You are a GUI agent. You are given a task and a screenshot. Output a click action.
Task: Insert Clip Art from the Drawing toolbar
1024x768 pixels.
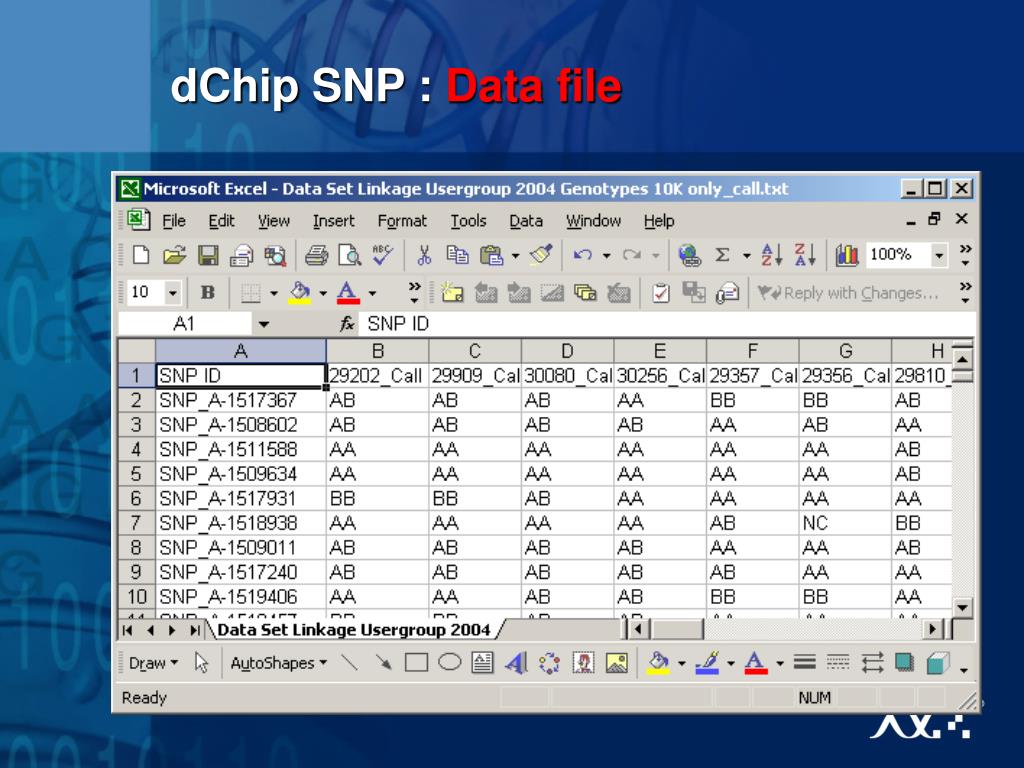click(x=583, y=663)
